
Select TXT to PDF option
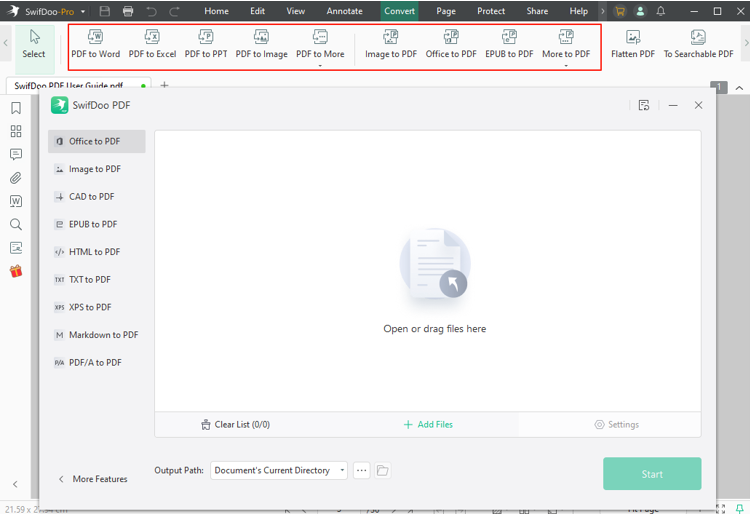97,280
